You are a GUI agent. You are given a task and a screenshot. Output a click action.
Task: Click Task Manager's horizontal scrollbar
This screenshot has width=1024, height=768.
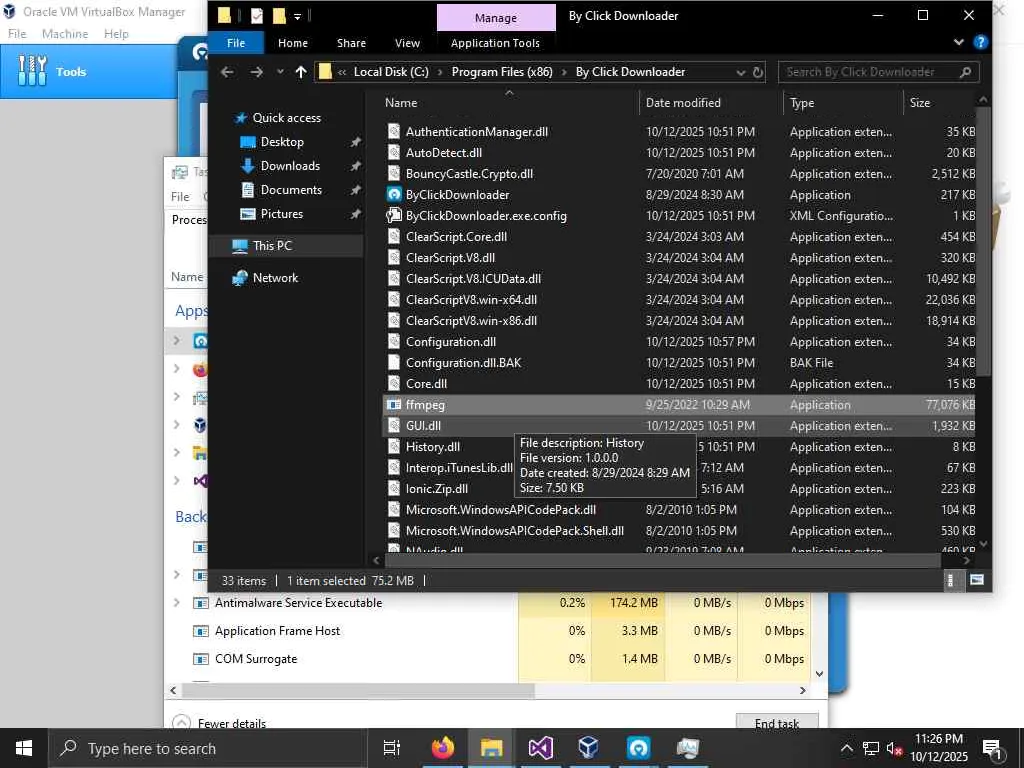tap(358, 690)
